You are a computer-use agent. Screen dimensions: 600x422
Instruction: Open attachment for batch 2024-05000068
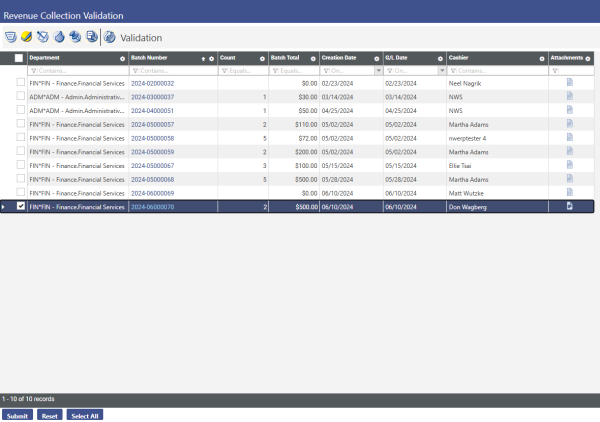click(x=570, y=179)
